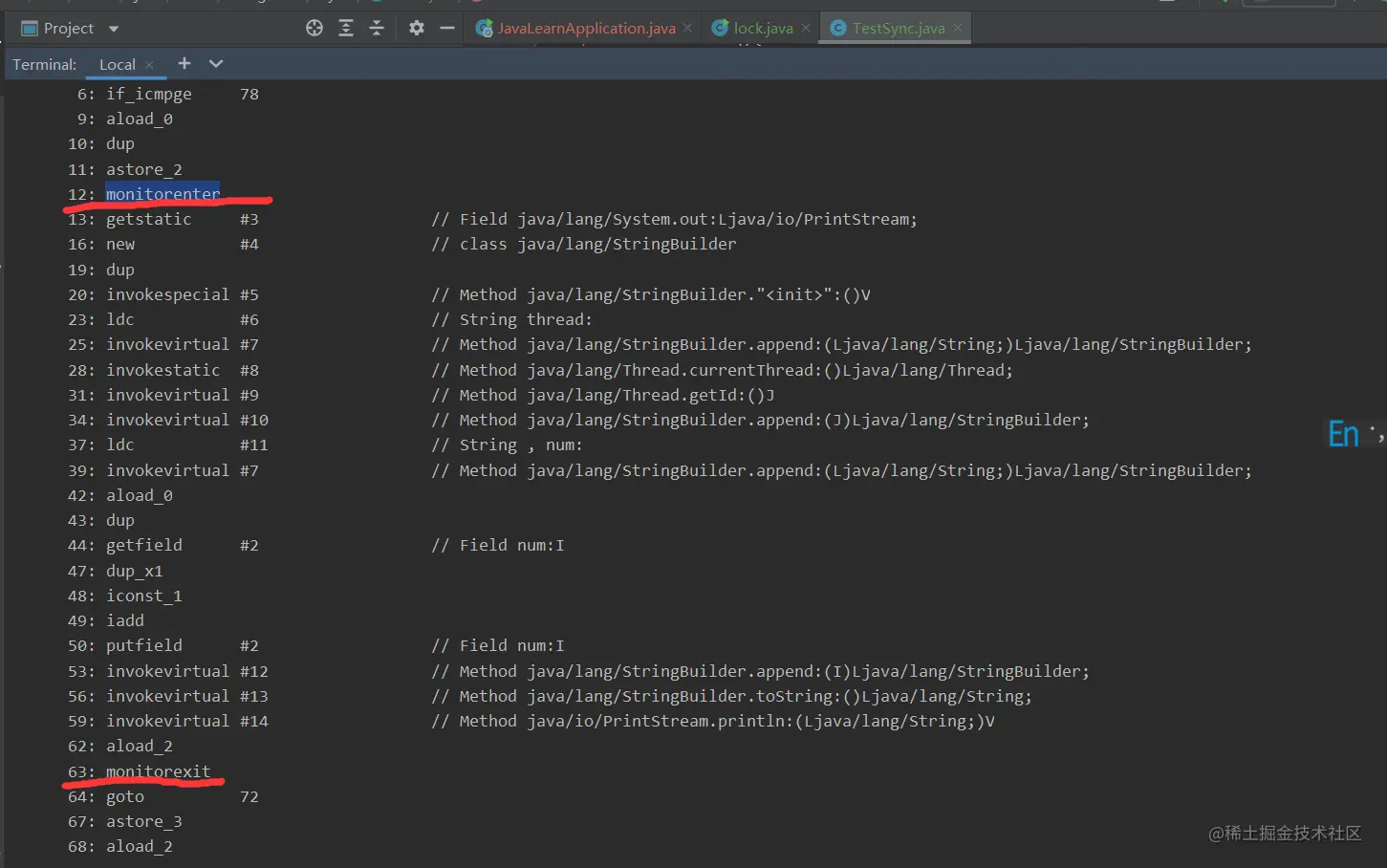Screen dimensions: 1387x868
Task: Click the 'String thread:' comment
Action: coord(511,319)
